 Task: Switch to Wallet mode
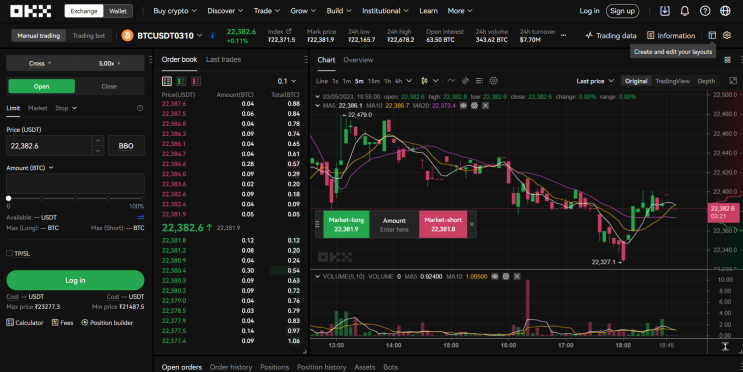click(118, 11)
